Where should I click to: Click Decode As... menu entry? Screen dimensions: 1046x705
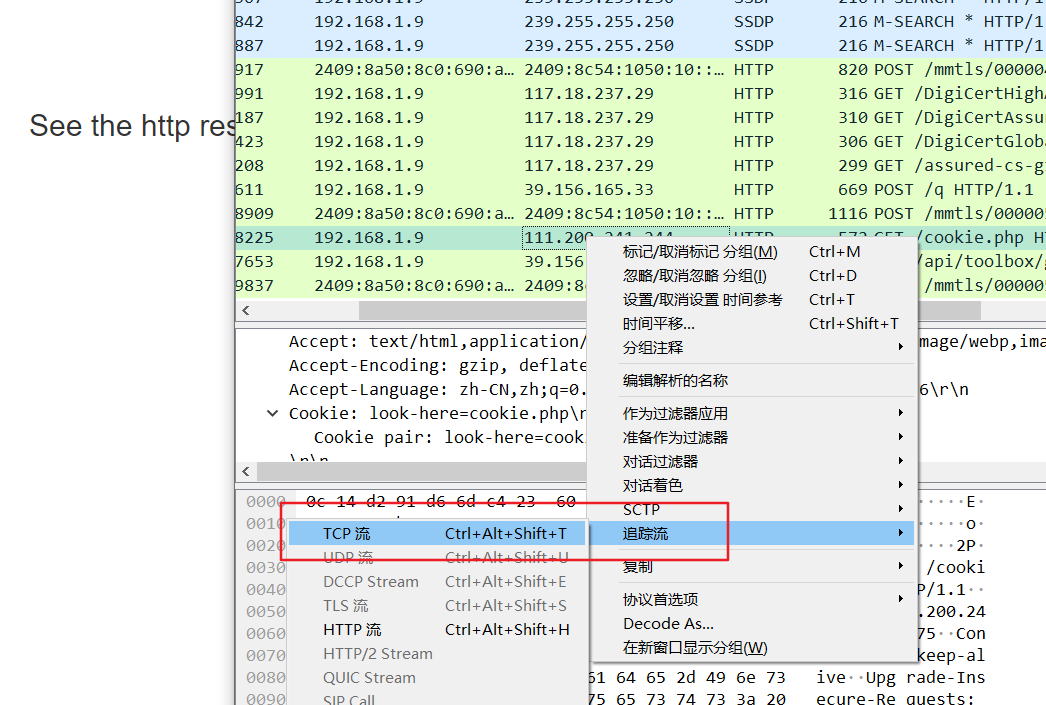coord(668,624)
